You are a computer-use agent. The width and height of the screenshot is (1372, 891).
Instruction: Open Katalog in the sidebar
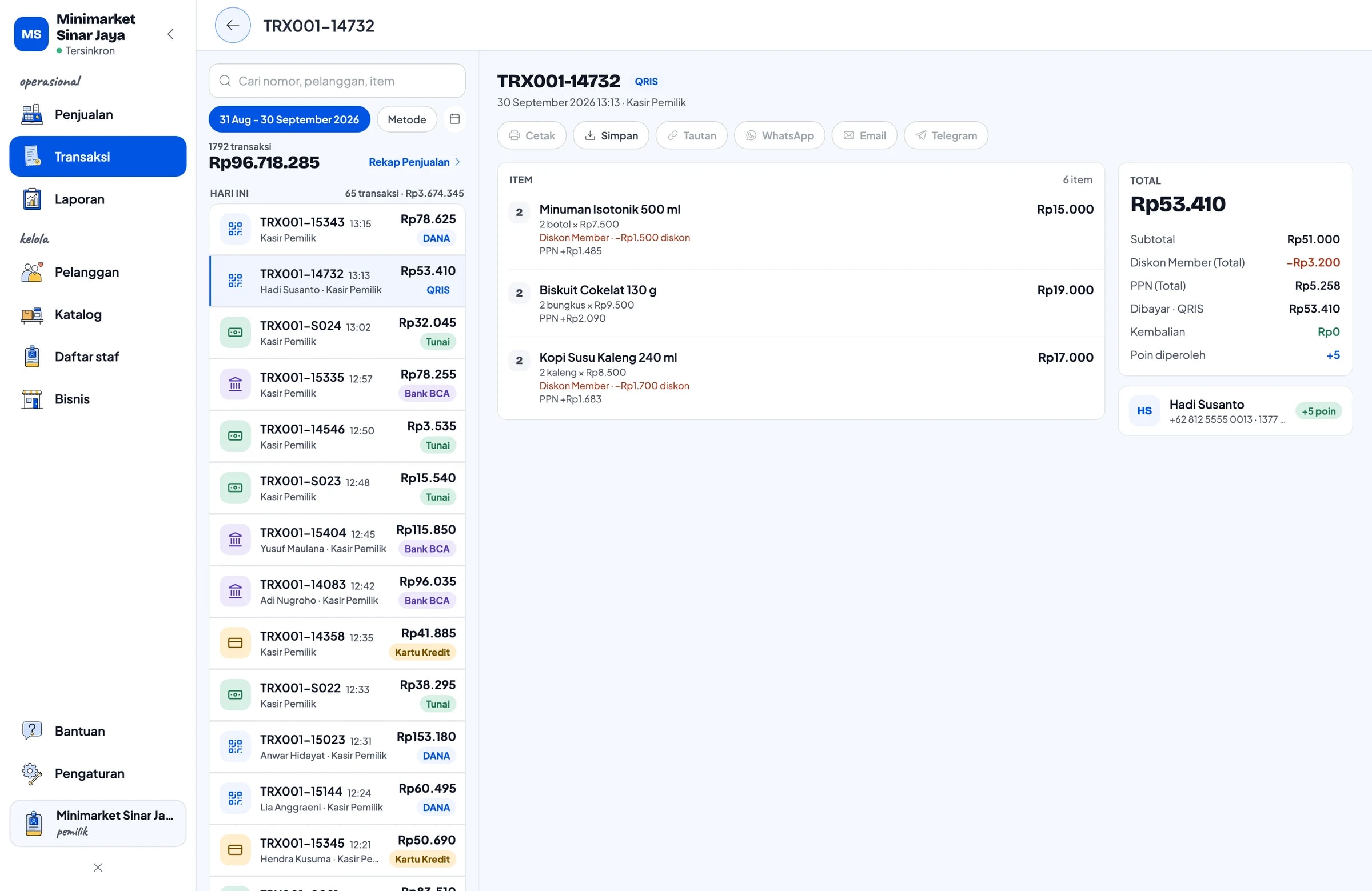(98, 315)
